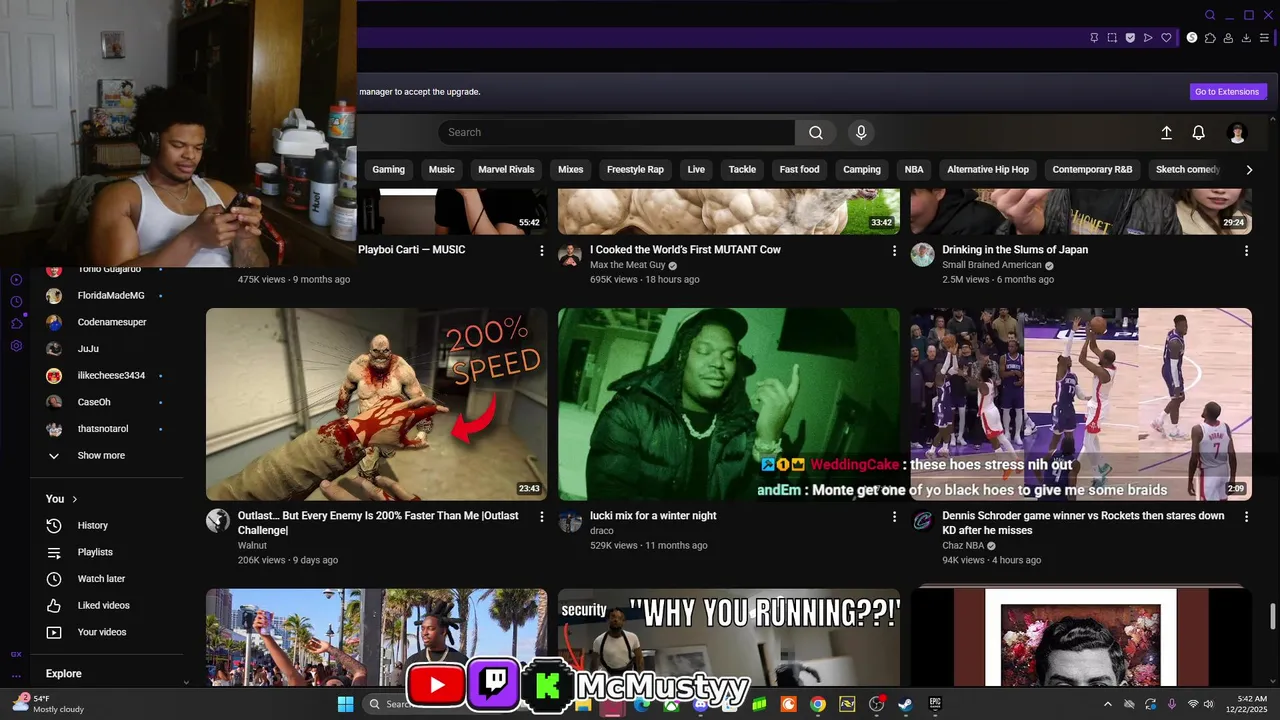Select the Marvel Rivals chip
Image resolution: width=1280 pixels, height=720 pixels.
[506, 170]
